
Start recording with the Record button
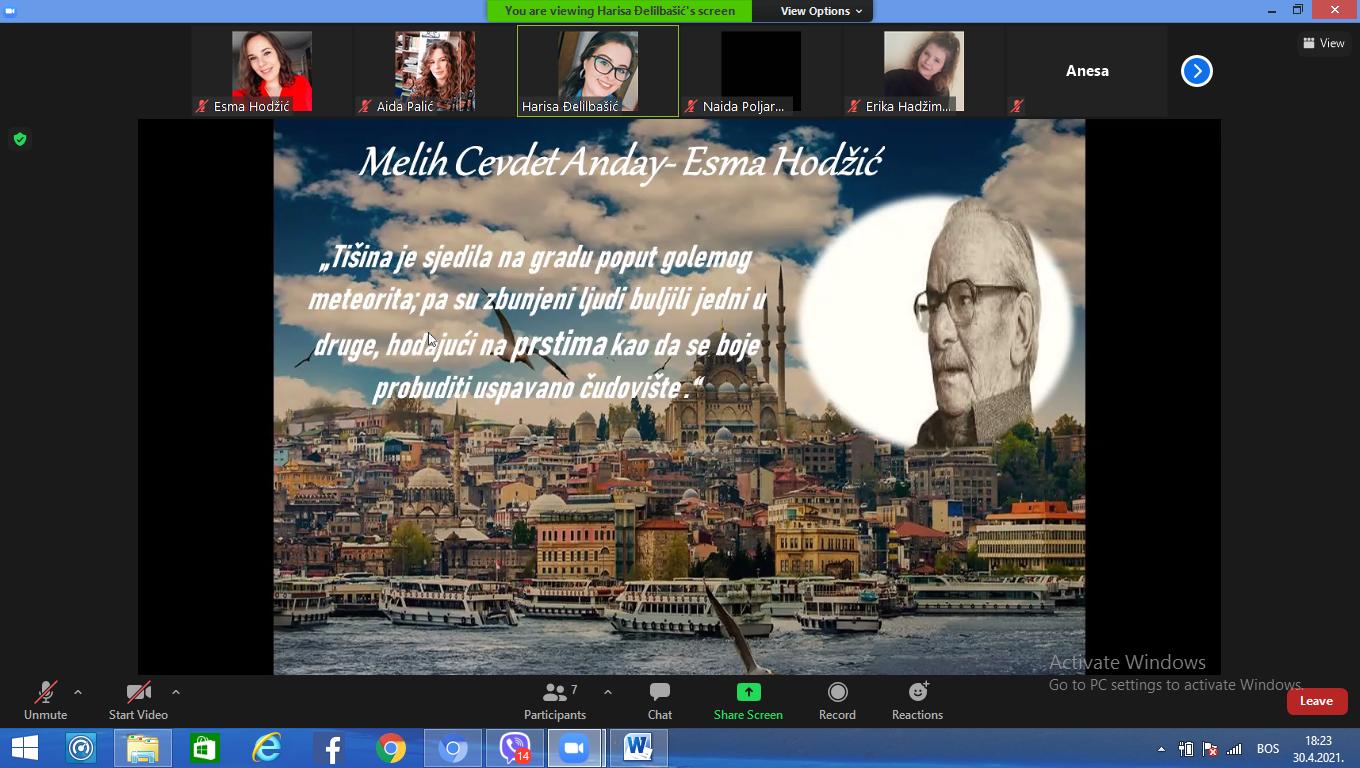(x=837, y=701)
